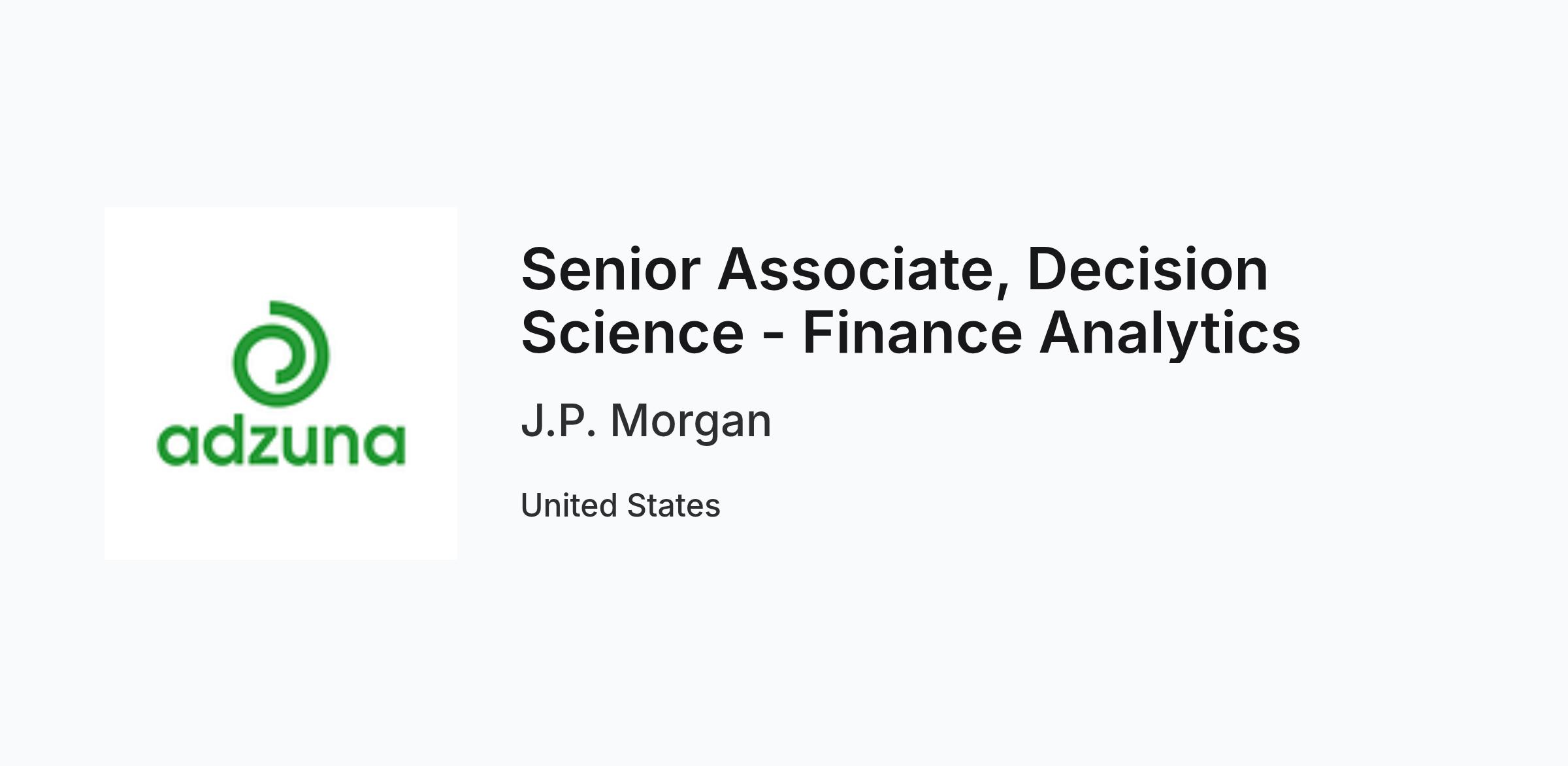This screenshot has height=766, width=1568.
Task: Open the Senior Associate job title
Action: 911,301
